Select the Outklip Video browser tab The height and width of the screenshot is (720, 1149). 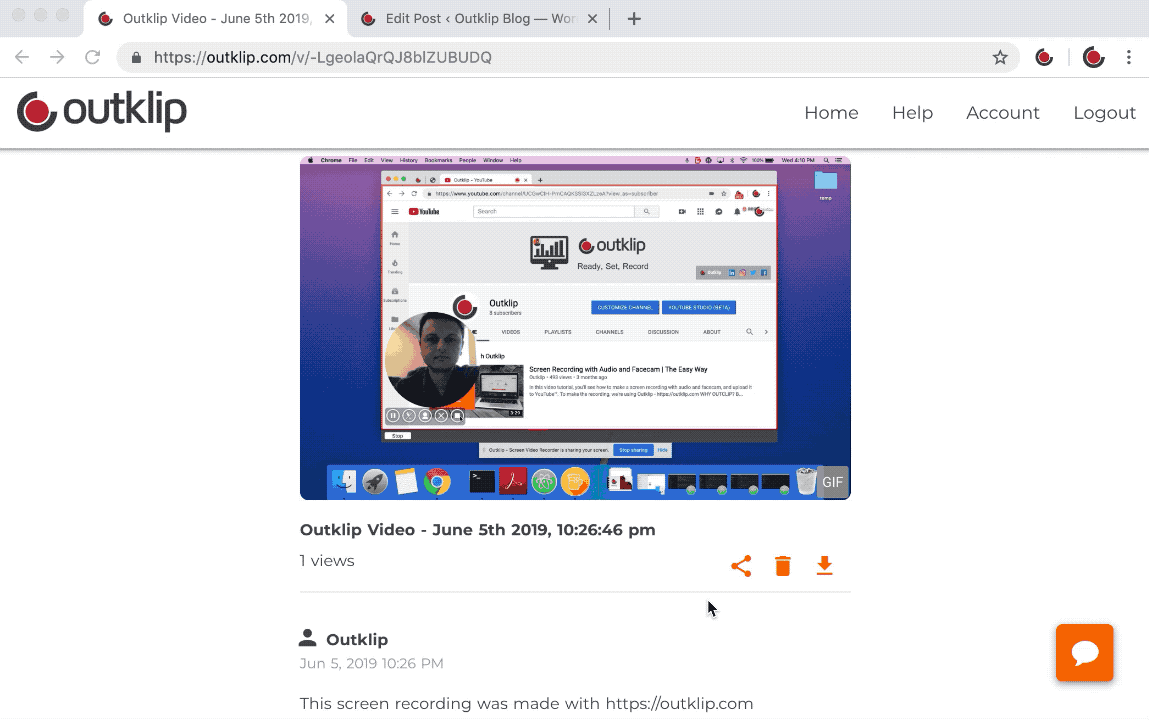216,19
